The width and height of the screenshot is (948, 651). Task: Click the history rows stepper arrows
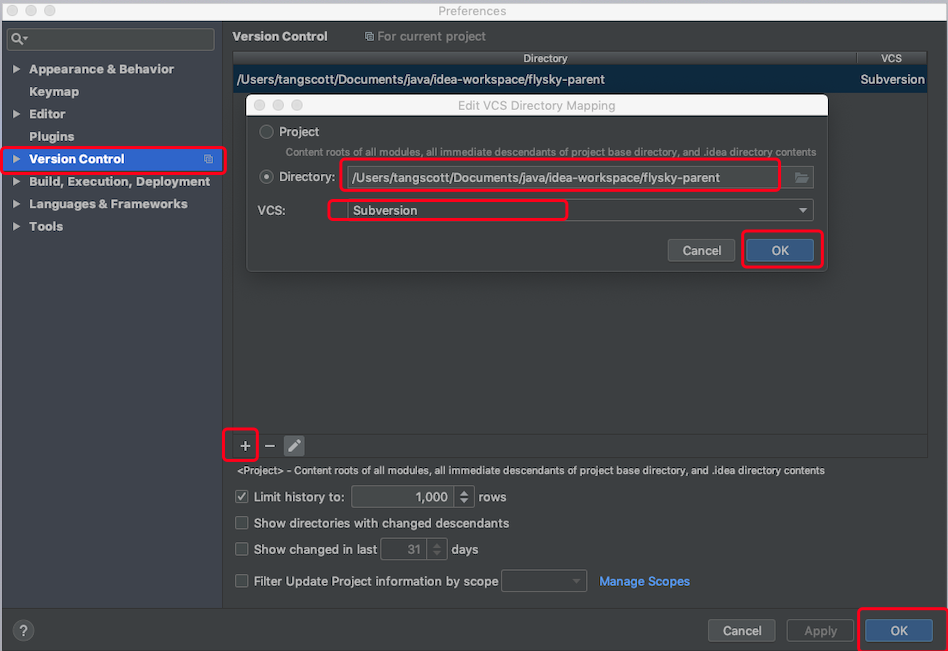click(464, 497)
